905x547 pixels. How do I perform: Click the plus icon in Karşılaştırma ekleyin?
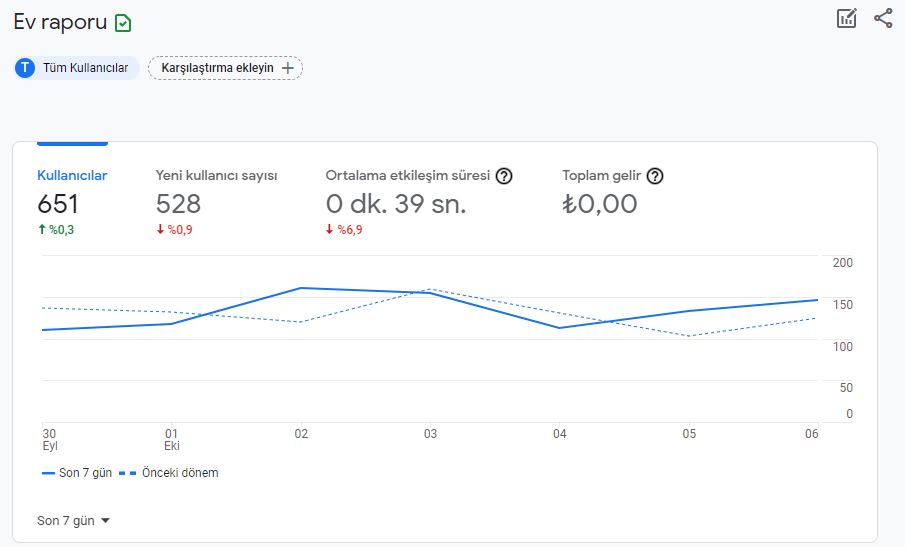(x=287, y=68)
